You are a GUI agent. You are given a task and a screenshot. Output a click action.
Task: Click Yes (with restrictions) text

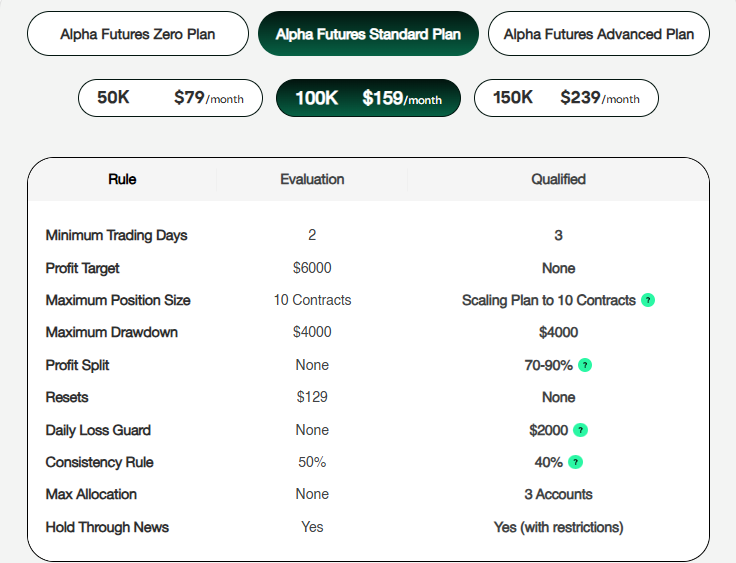point(558,527)
